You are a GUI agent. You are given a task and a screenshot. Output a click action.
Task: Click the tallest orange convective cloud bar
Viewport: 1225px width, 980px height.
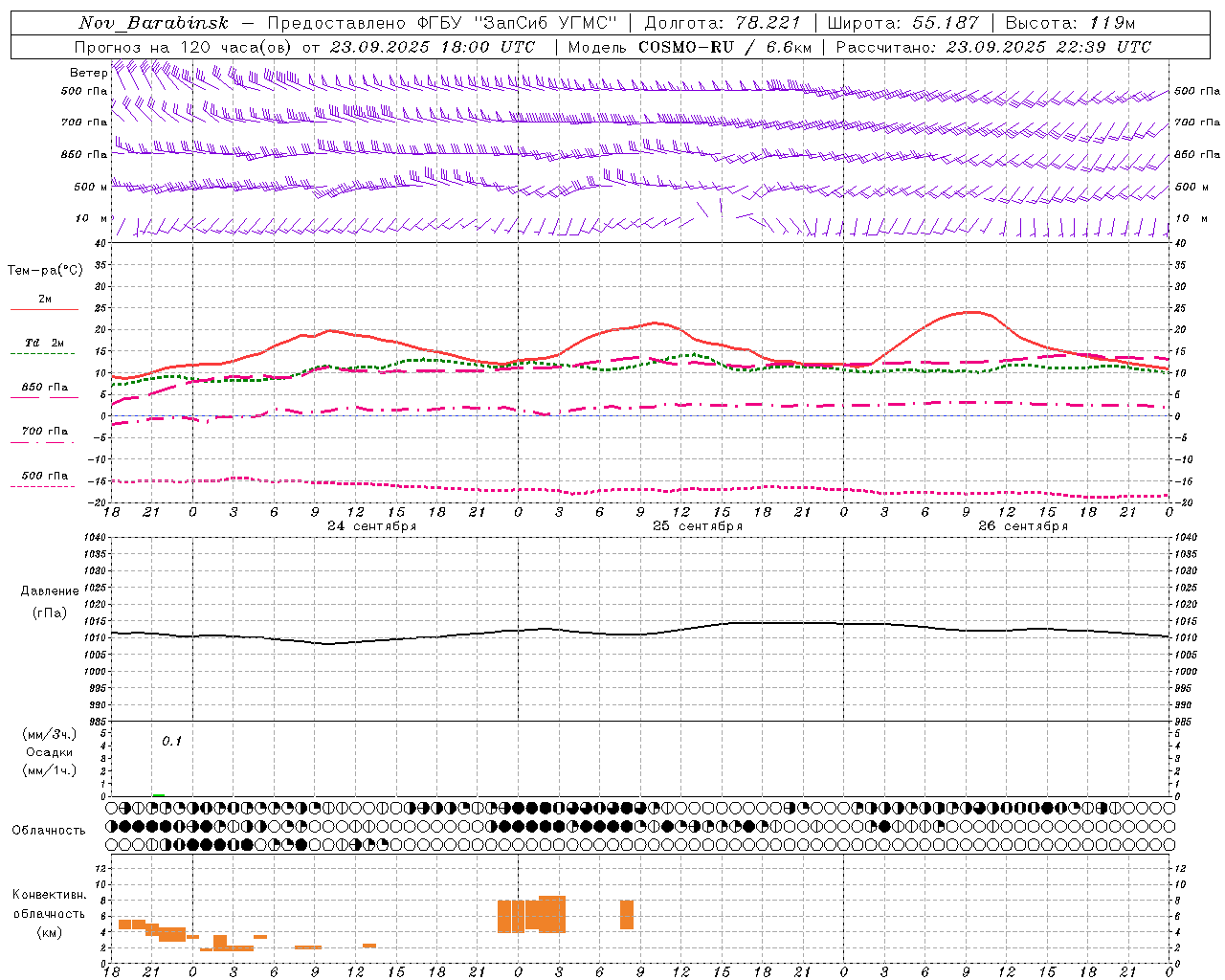(552, 914)
